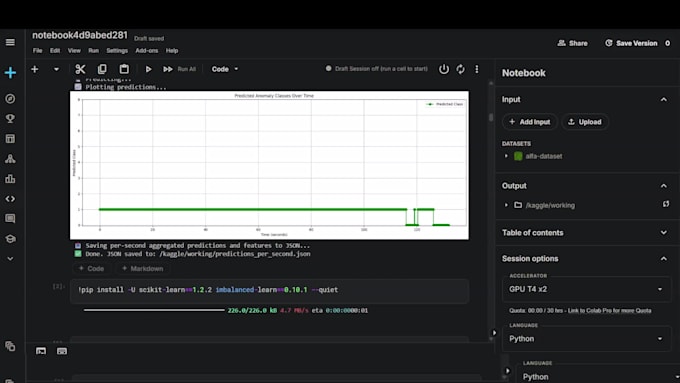Click the + Code insert button
This screenshot has height=383, width=680.
[x=92, y=268]
